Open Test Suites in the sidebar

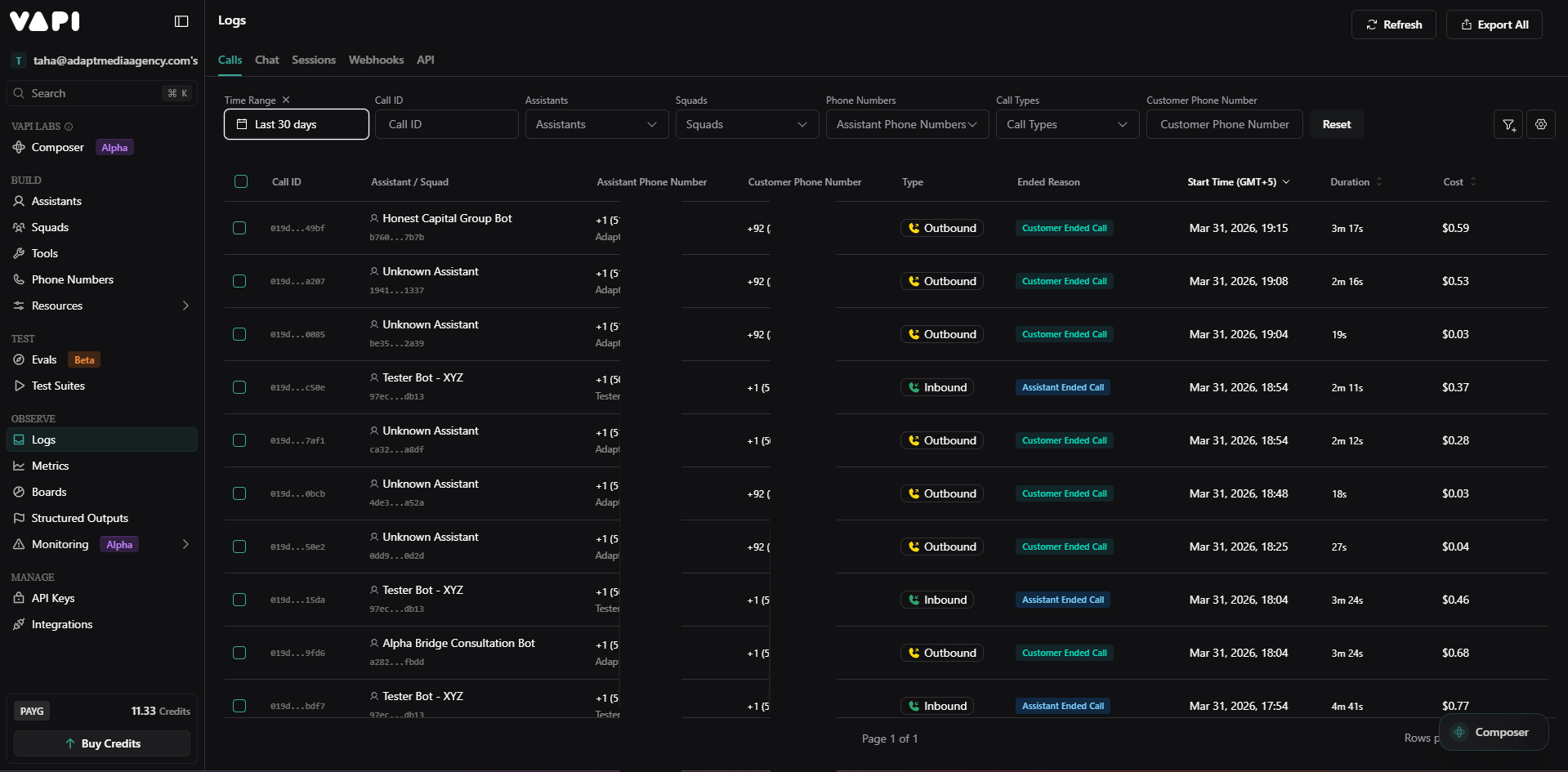pos(58,386)
